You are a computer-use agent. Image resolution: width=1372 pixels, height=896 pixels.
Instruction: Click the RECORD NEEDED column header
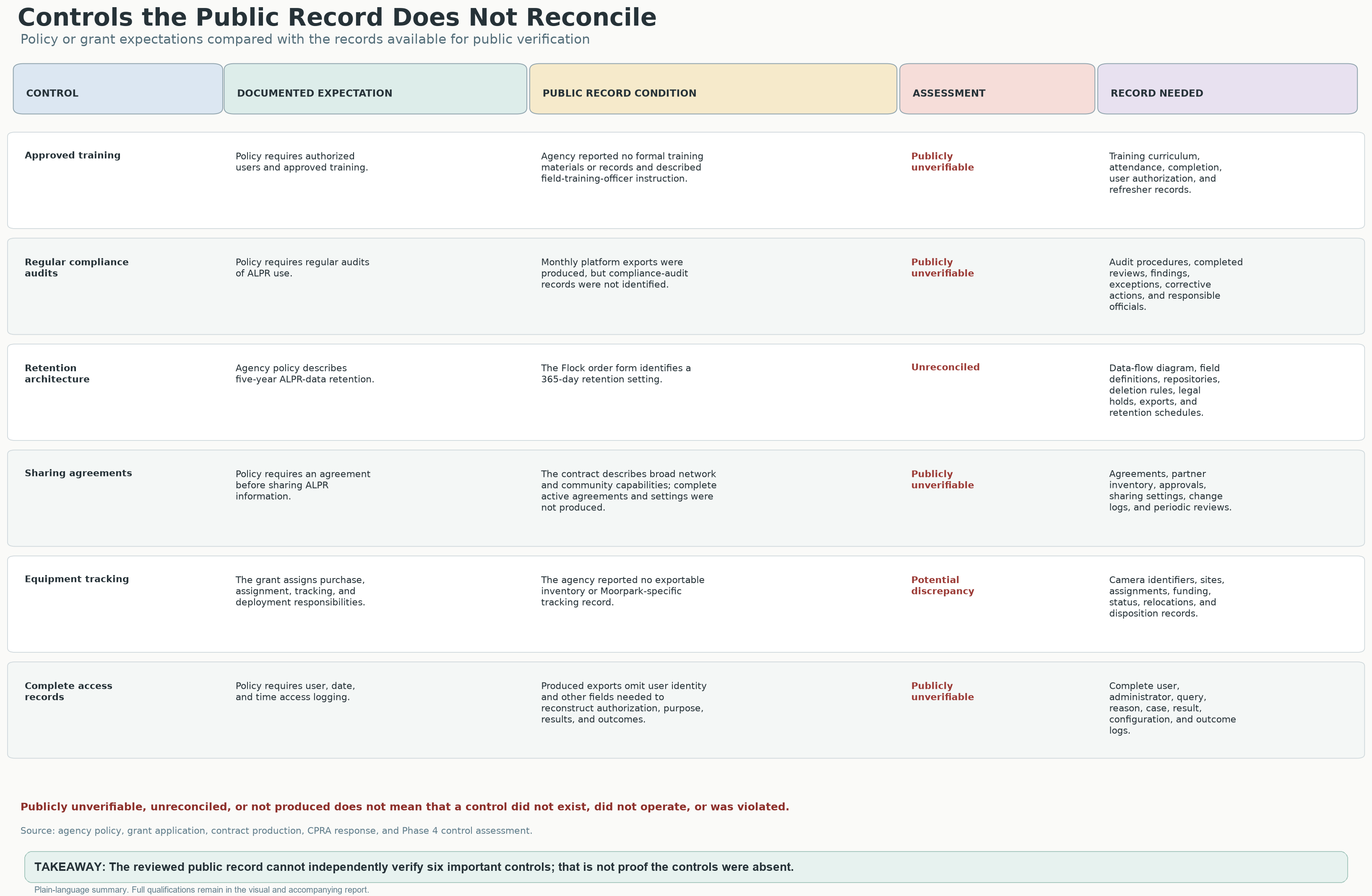1227,89
